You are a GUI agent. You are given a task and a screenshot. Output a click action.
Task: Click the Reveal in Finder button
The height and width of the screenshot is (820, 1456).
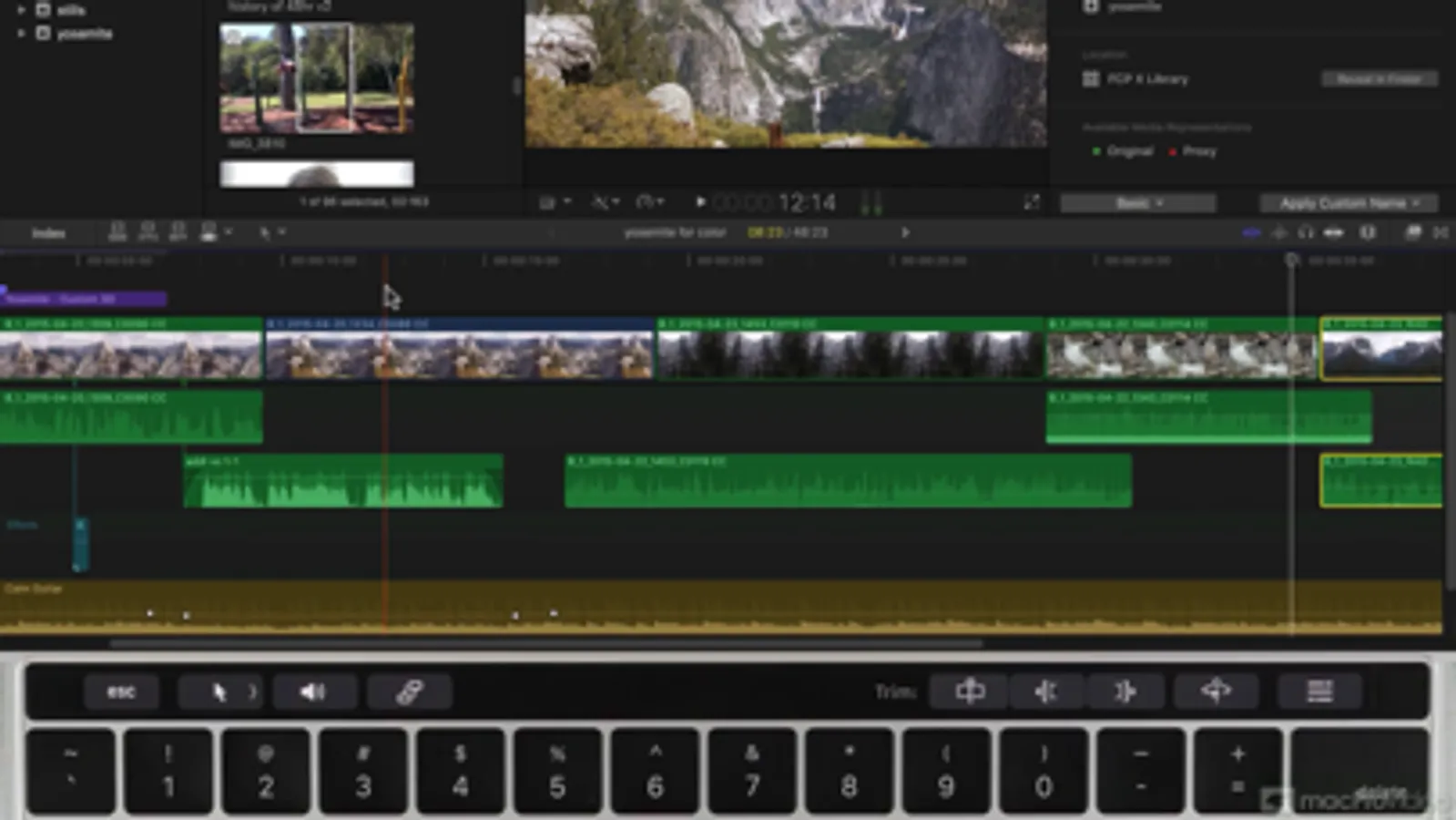click(1379, 79)
